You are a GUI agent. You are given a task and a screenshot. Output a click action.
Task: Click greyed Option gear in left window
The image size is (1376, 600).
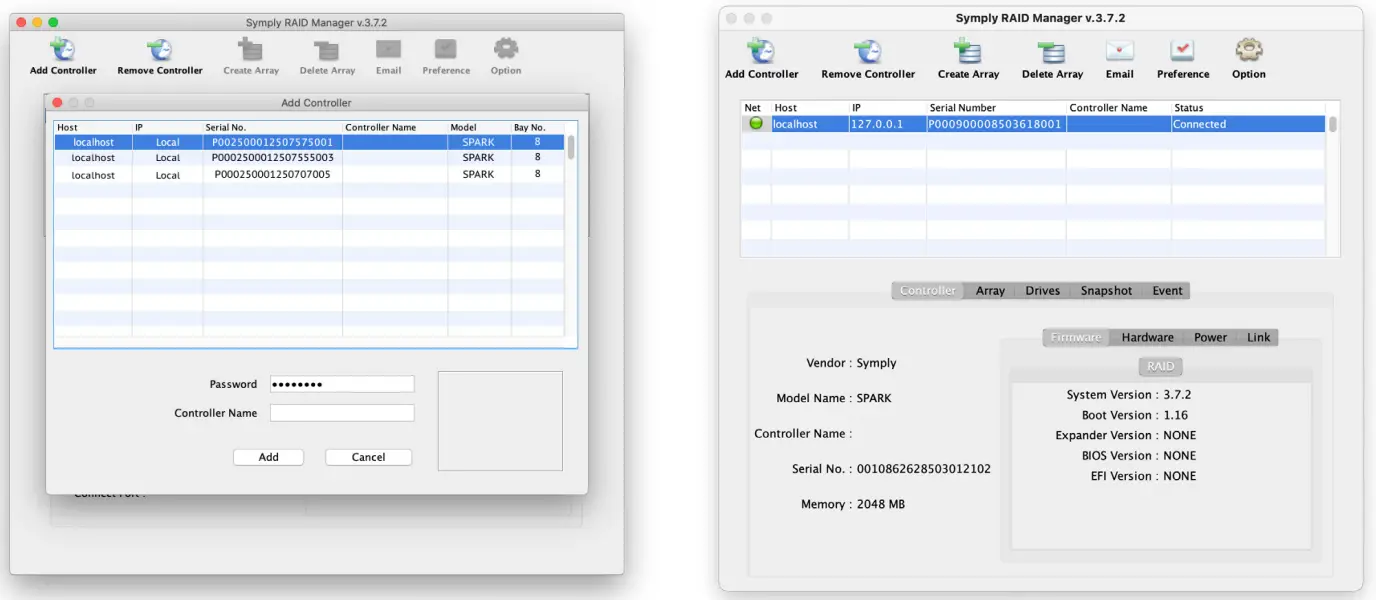pyautogui.click(x=506, y=49)
